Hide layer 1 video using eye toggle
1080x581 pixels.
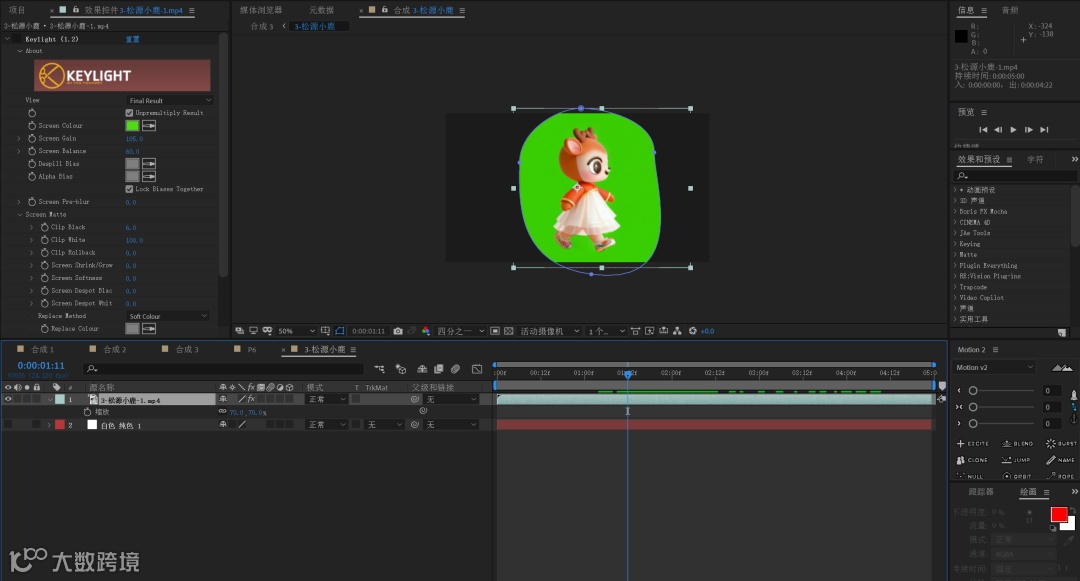[x=8, y=399]
